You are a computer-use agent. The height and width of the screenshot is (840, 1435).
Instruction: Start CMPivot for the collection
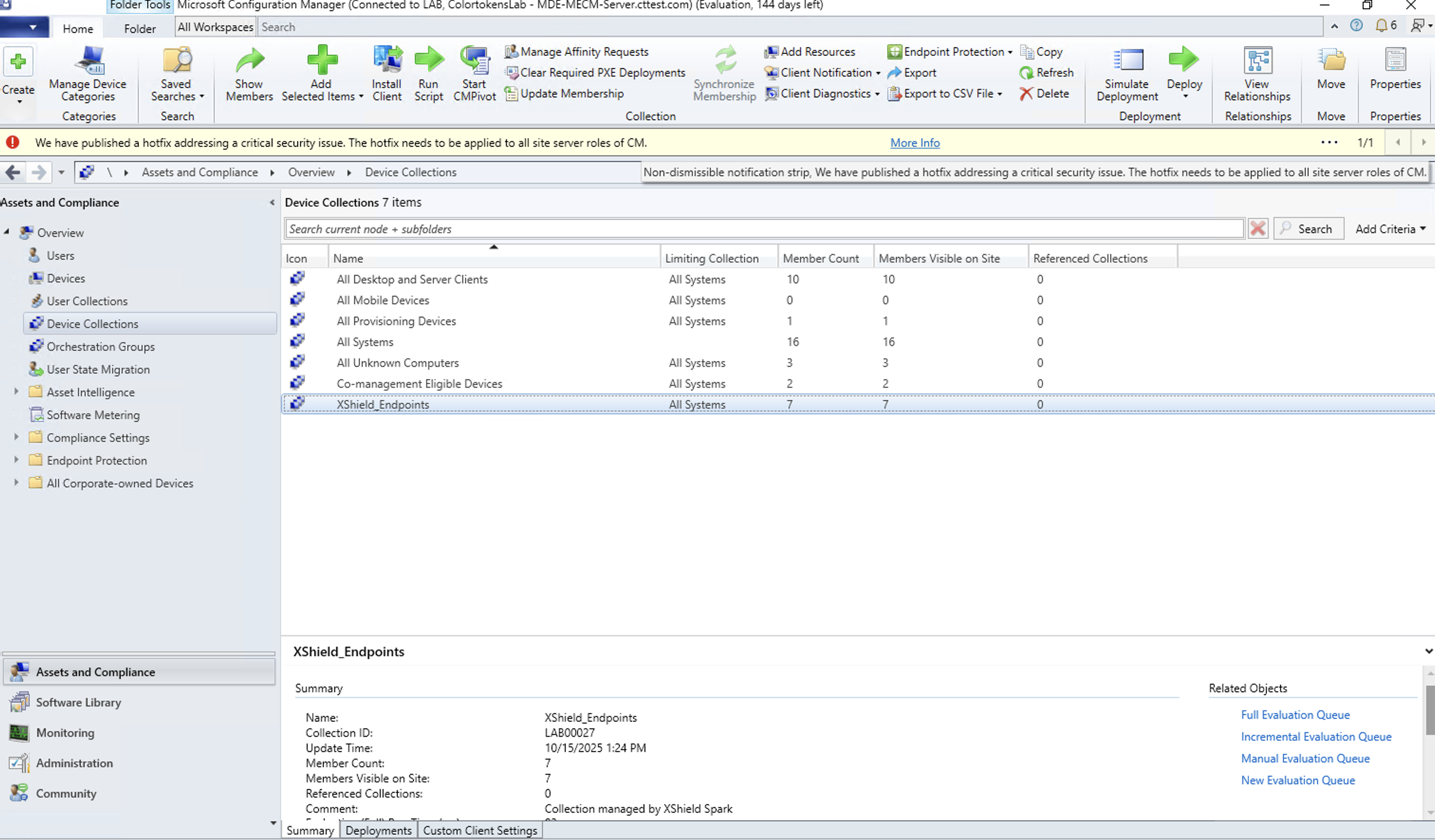pos(475,73)
